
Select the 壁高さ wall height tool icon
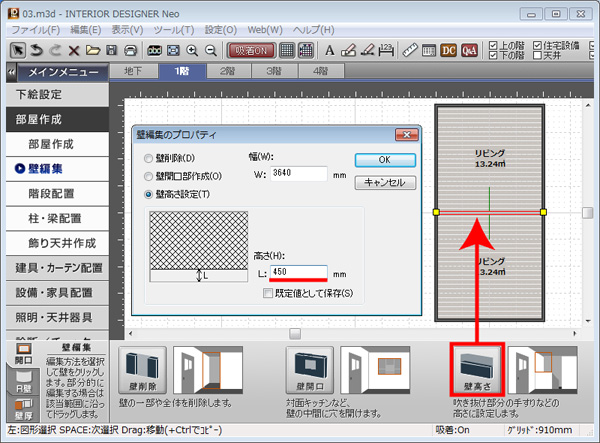pyautogui.click(x=474, y=369)
